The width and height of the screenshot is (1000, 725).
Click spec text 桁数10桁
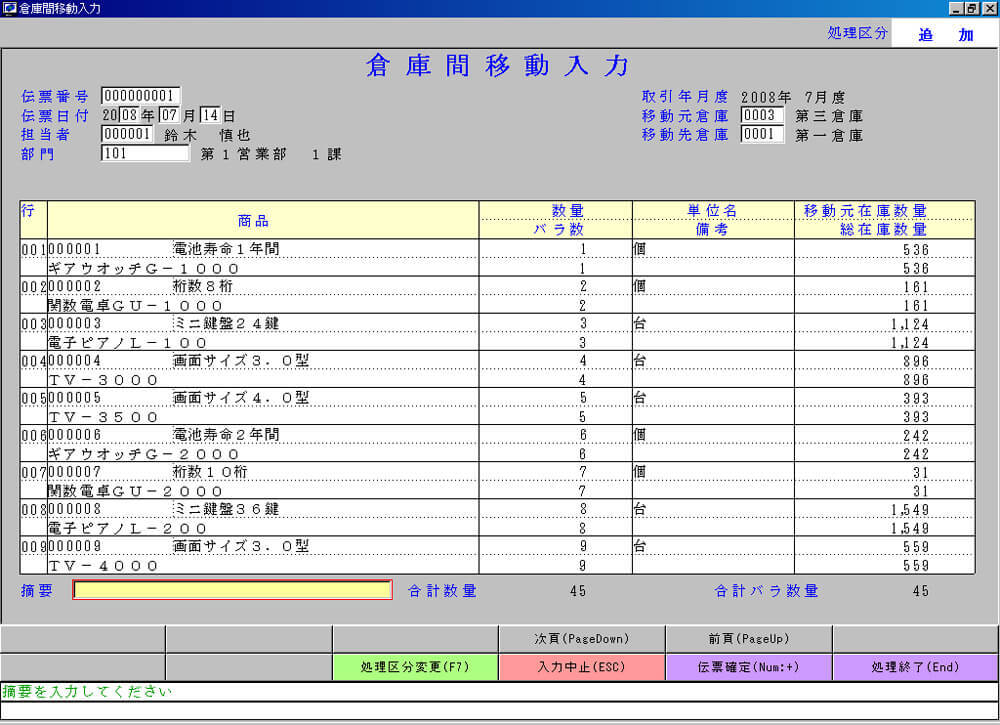[210, 471]
